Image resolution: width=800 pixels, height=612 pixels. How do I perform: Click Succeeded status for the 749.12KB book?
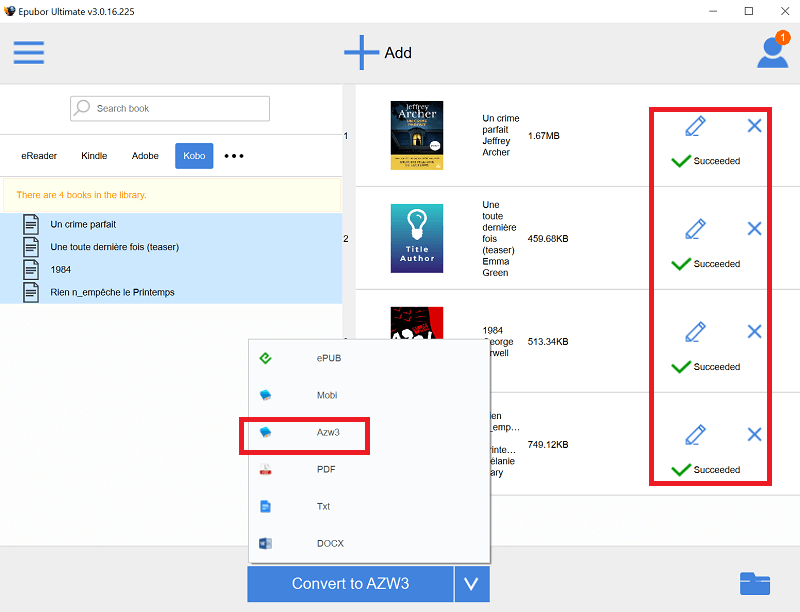706,470
